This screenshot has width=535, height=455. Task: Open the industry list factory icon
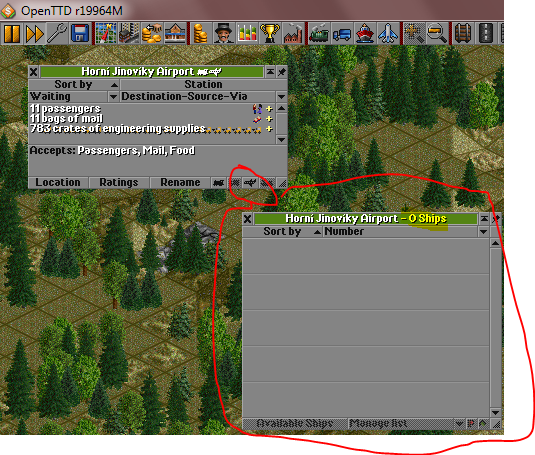[x=293, y=33]
